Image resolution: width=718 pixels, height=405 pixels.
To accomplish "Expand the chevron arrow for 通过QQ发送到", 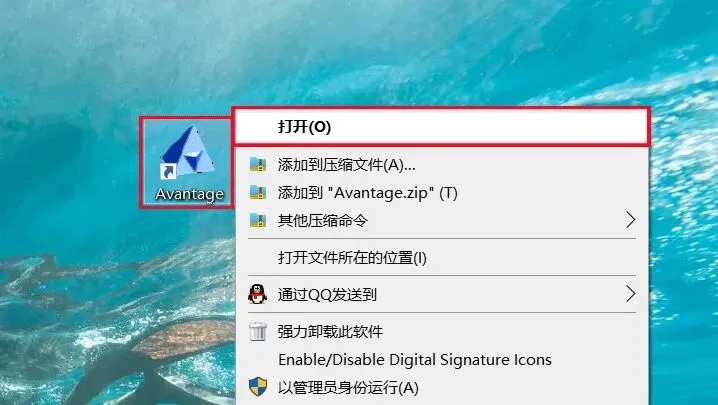I will coord(631,294).
